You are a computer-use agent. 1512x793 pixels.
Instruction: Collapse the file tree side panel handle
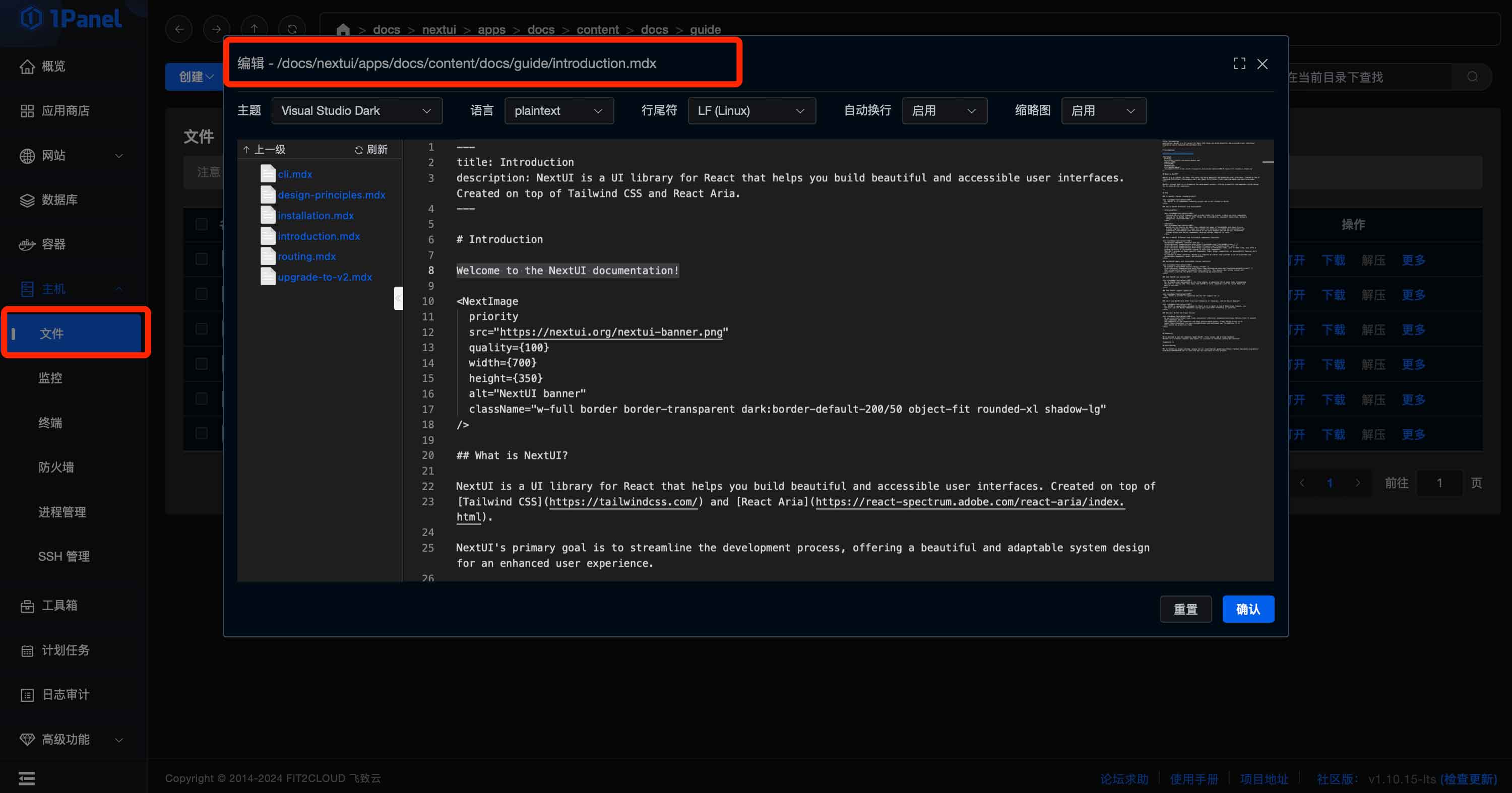[x=399, y=298]
